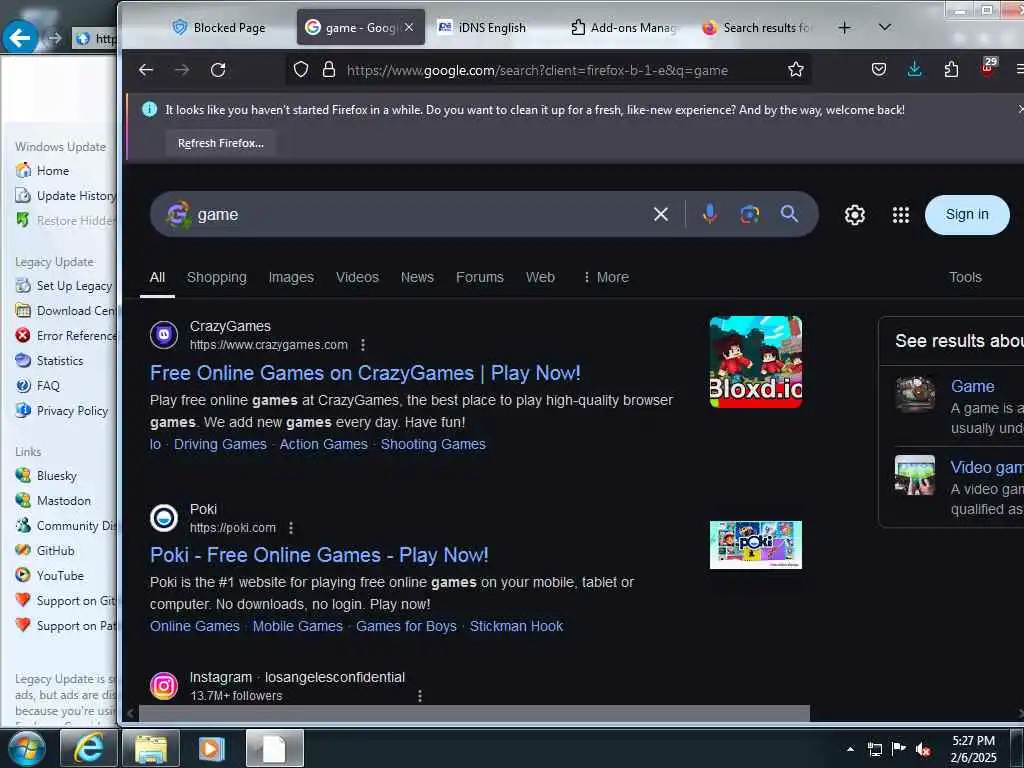
Task: Click the extension icon with badge 29
Action: click(x=989, y=67)
